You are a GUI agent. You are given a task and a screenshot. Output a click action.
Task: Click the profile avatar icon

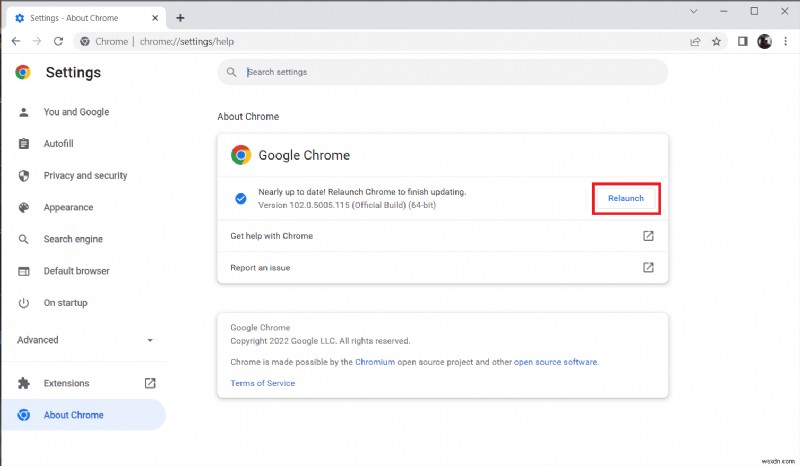[x=764, y=42]
